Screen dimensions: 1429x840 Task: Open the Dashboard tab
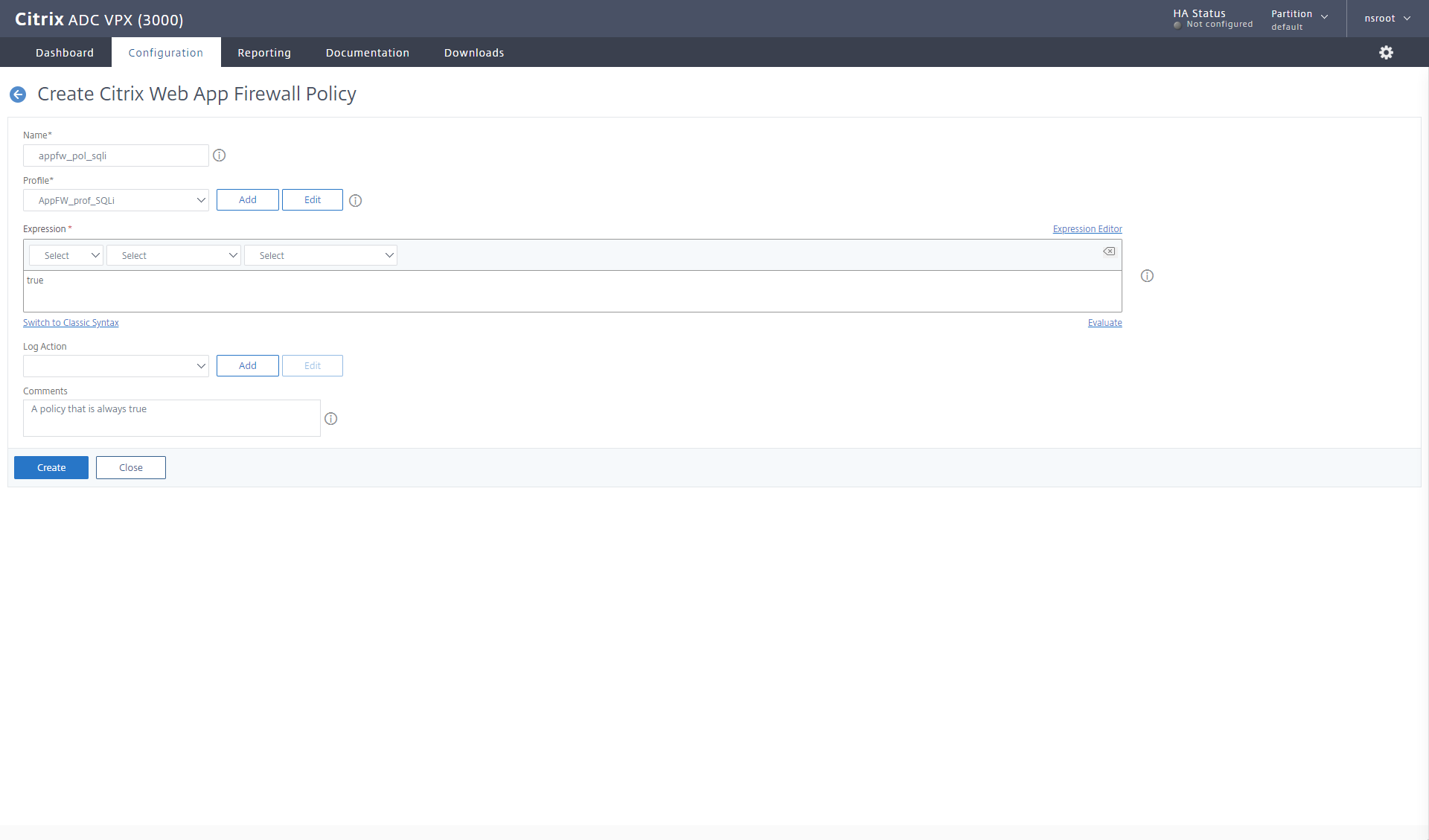coord(65,53)
